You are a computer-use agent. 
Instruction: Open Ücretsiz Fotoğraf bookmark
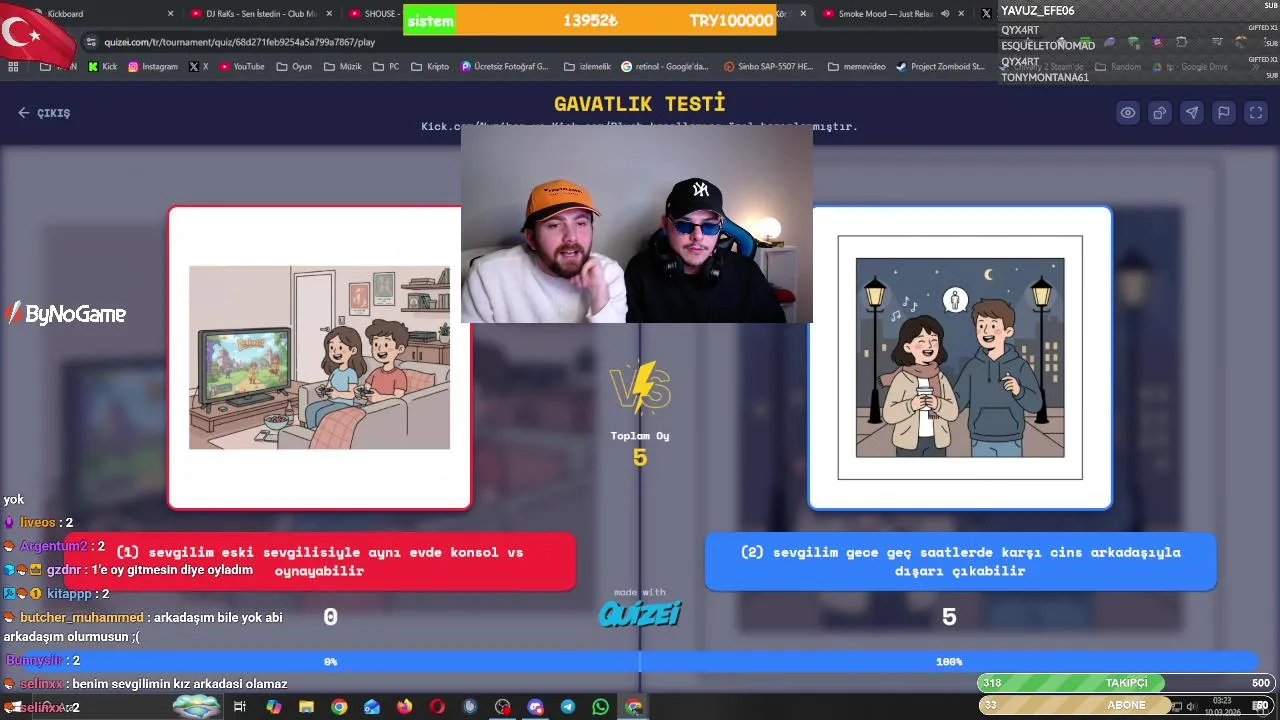tap(505, 67)
